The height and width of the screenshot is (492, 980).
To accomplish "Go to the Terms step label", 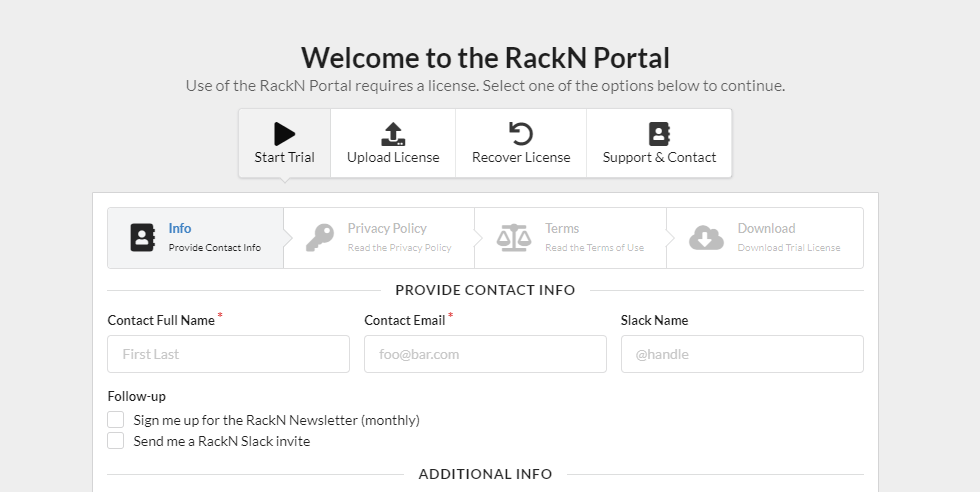I will 562,228.
